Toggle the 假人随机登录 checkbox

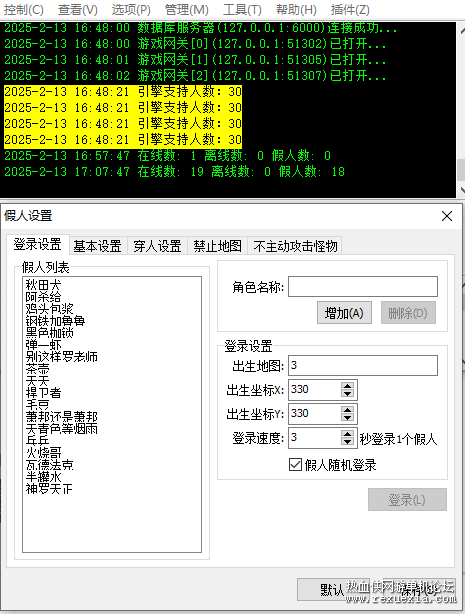click(295, 465)
